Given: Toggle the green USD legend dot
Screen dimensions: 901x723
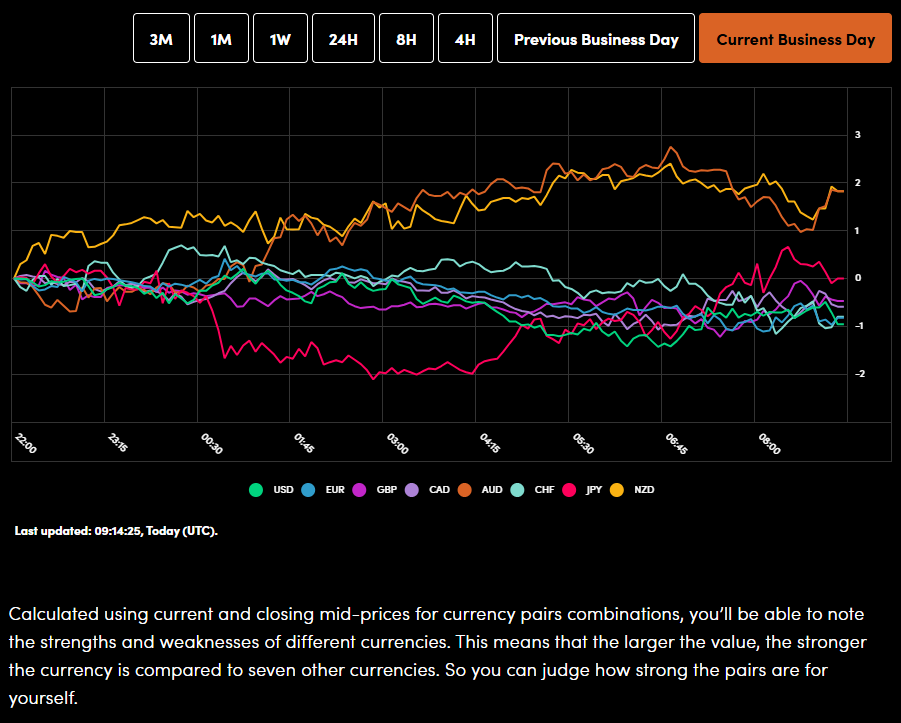Looking at the screenshot, I should [x=256, y=490].
